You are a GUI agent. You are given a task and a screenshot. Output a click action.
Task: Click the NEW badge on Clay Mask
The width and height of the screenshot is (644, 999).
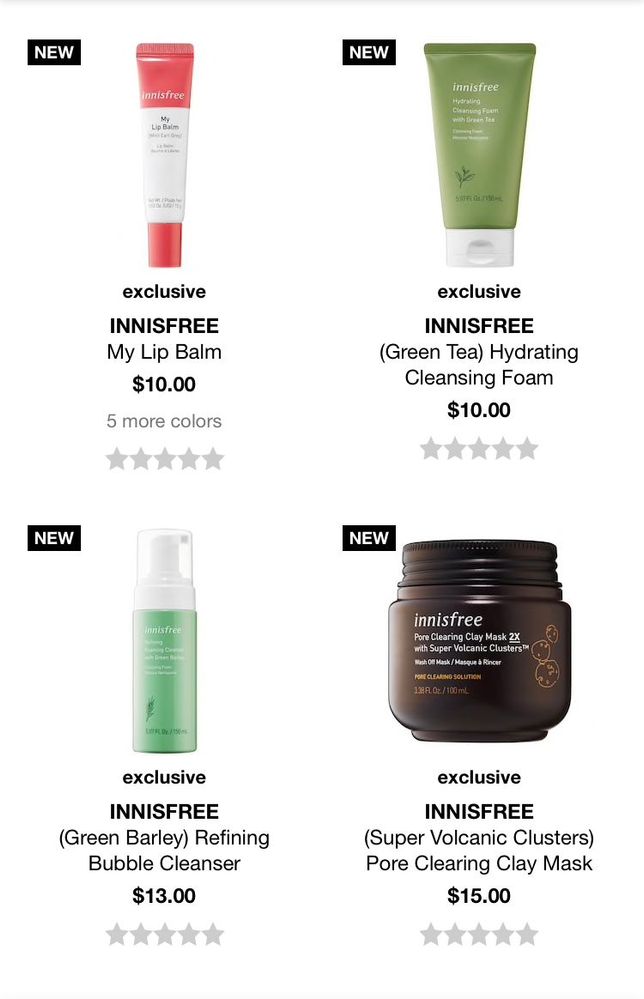click(369, 538)
